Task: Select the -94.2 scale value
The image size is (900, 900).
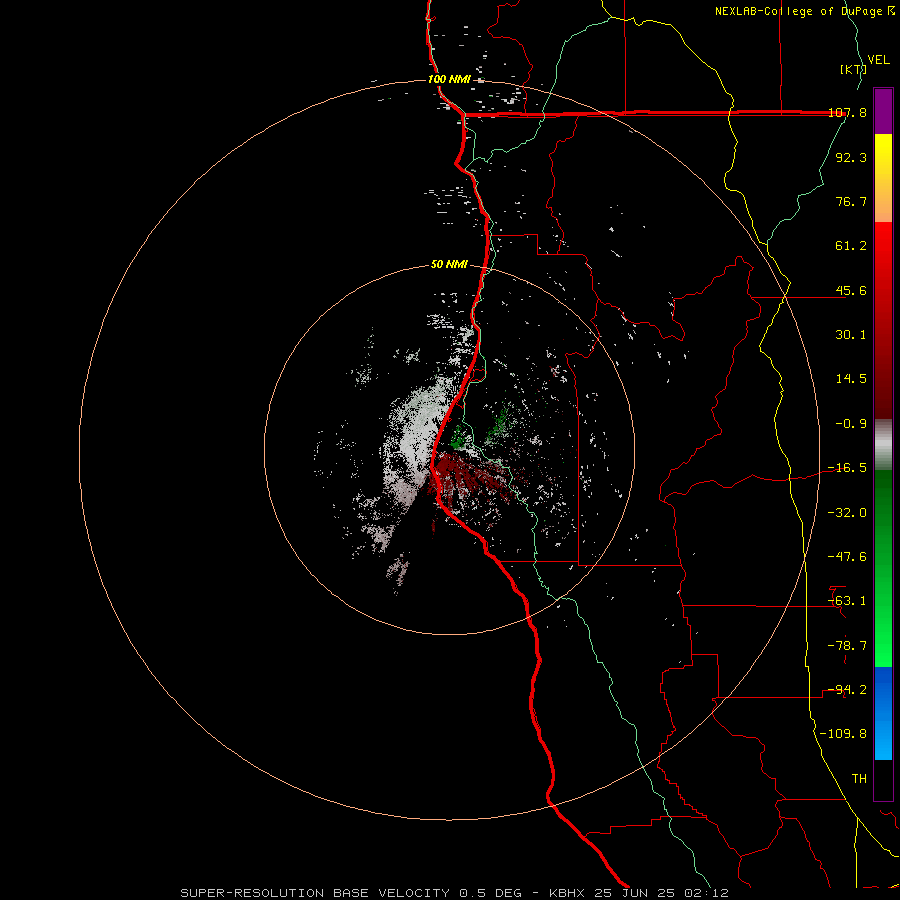Action: coord(847,690)
